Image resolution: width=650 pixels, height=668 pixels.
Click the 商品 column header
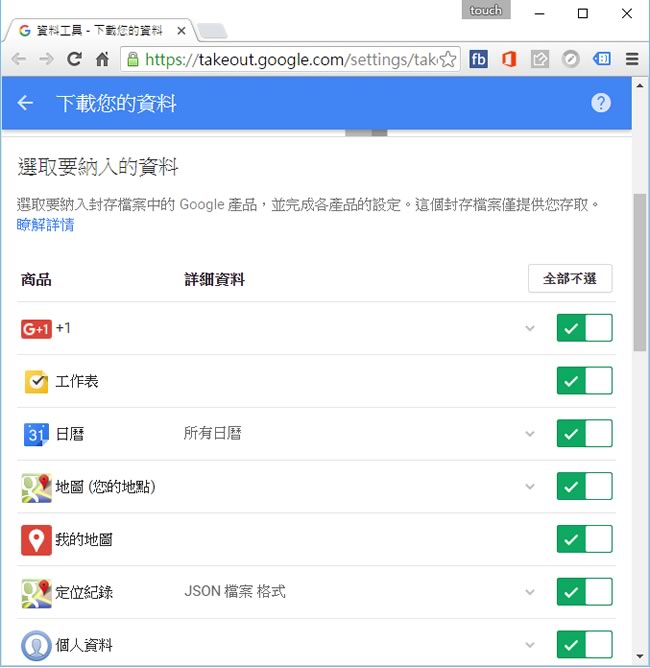click(x=36, y=280)
